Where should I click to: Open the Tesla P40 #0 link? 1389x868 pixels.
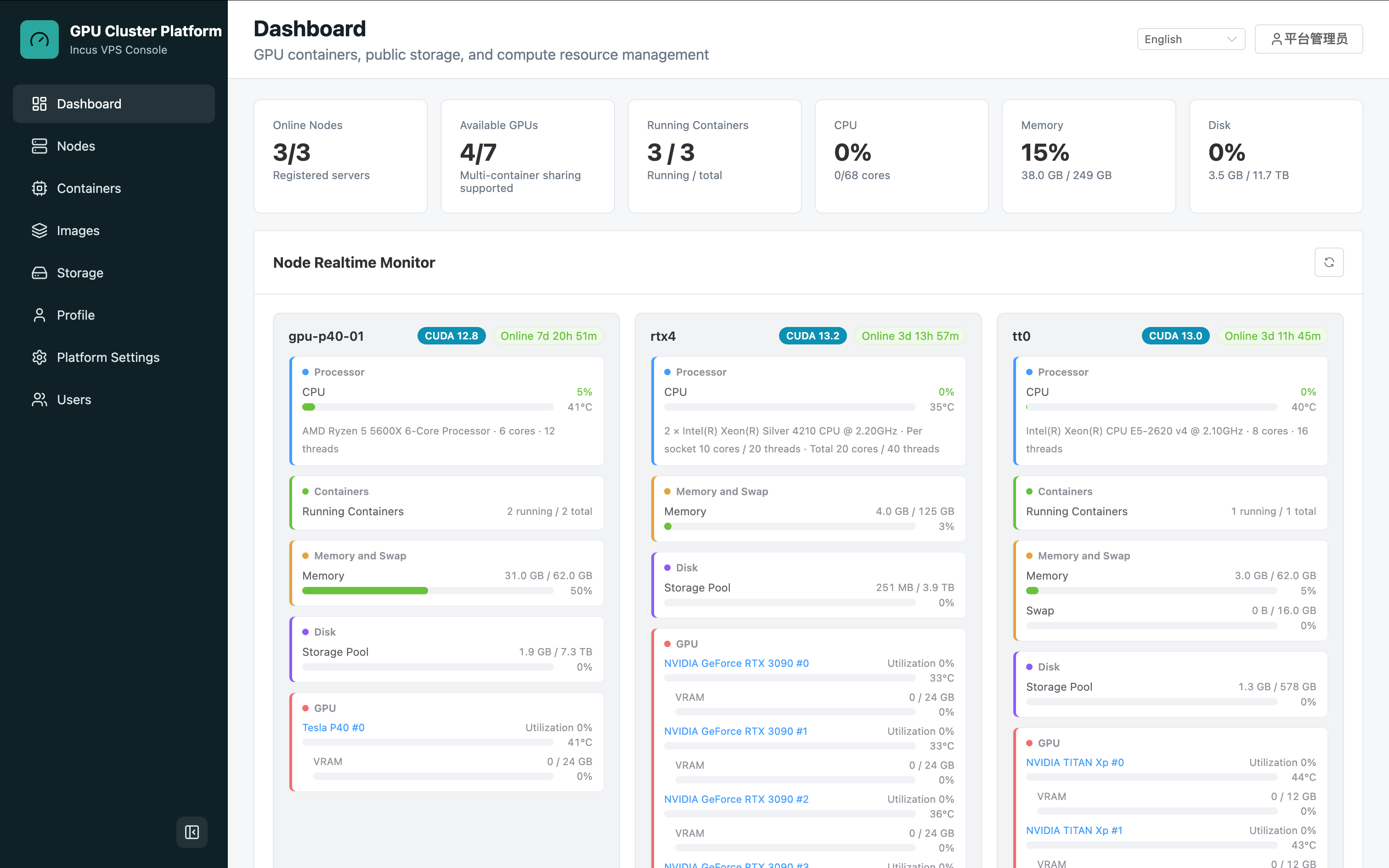coord(333,727)
